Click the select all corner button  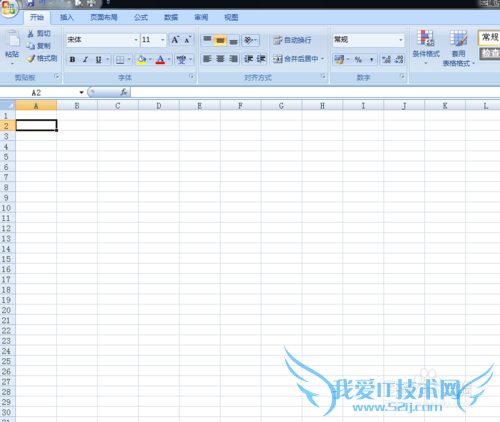pyautogui.click(x=8, y=106)
